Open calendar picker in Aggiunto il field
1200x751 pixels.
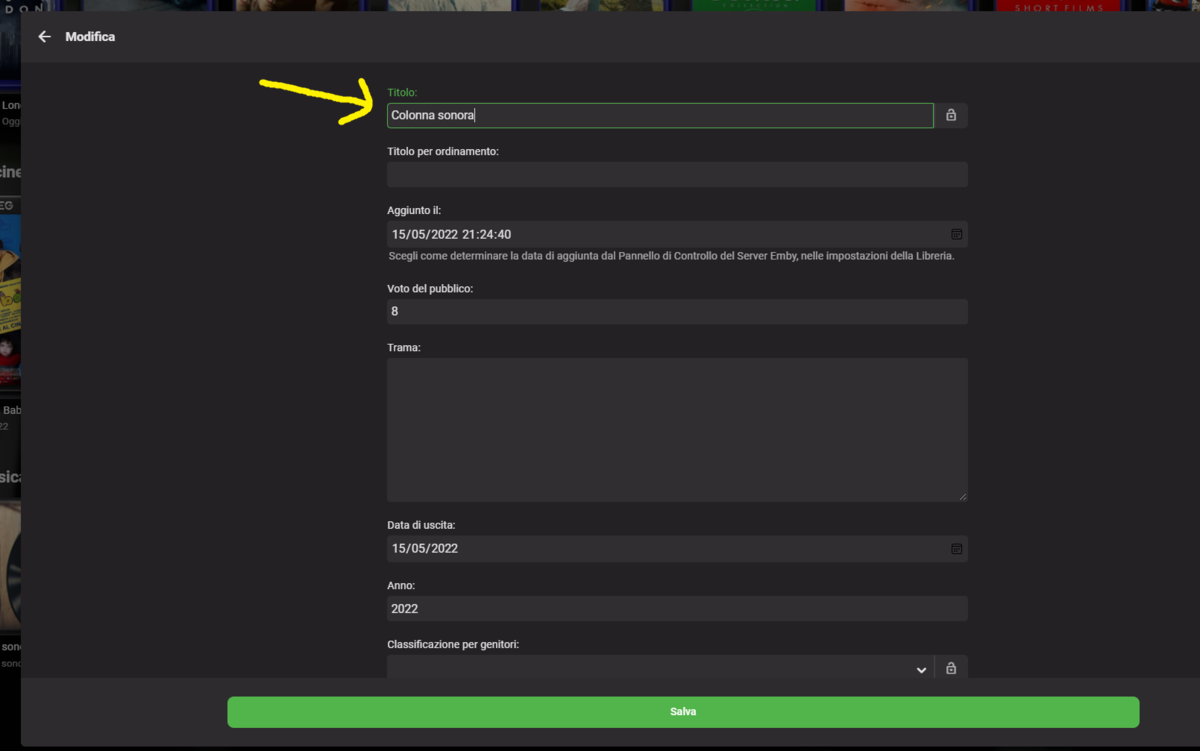click(956, 234)
